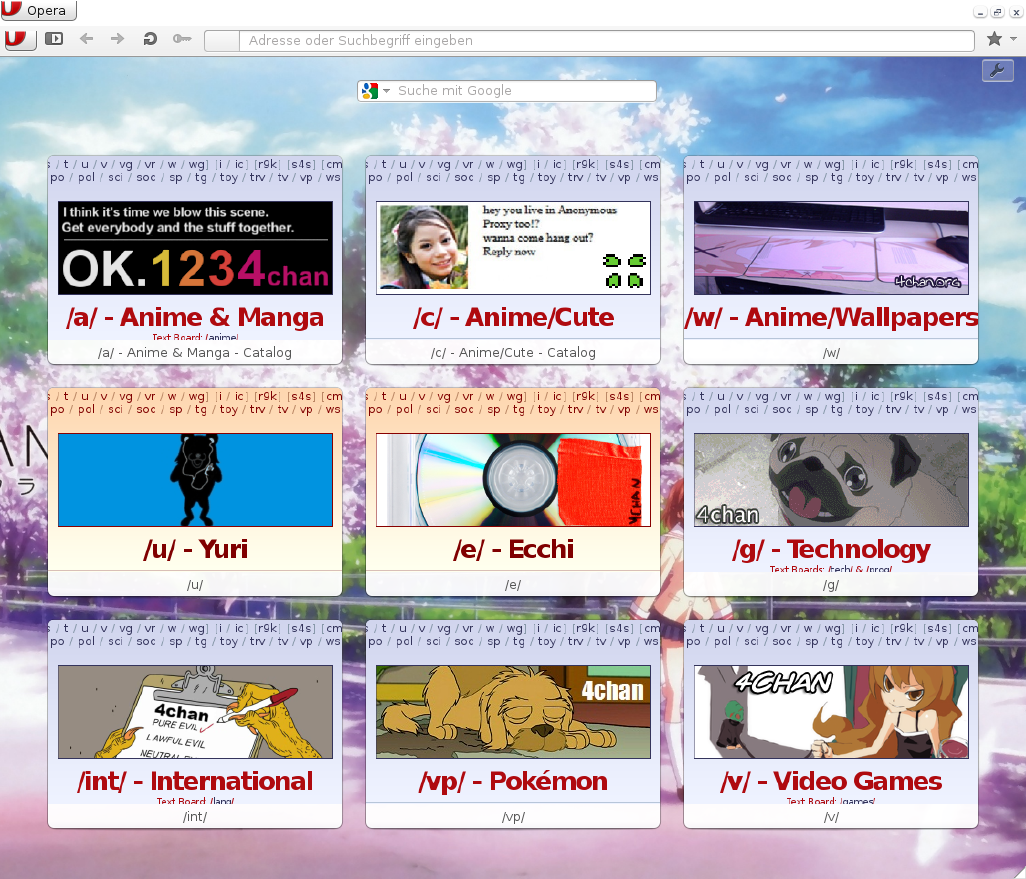This screenshot has width=1026, height=879.
Task: Toggle the side panel icon
Action: [x=54, y=39]
